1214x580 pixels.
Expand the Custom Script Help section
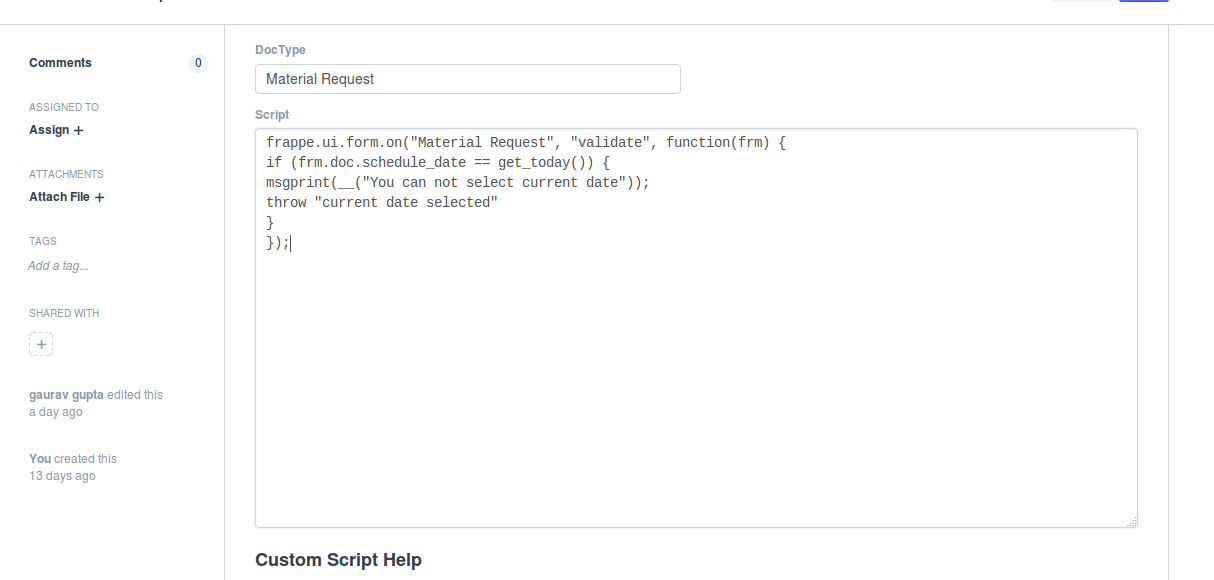[x=338, y=560]
